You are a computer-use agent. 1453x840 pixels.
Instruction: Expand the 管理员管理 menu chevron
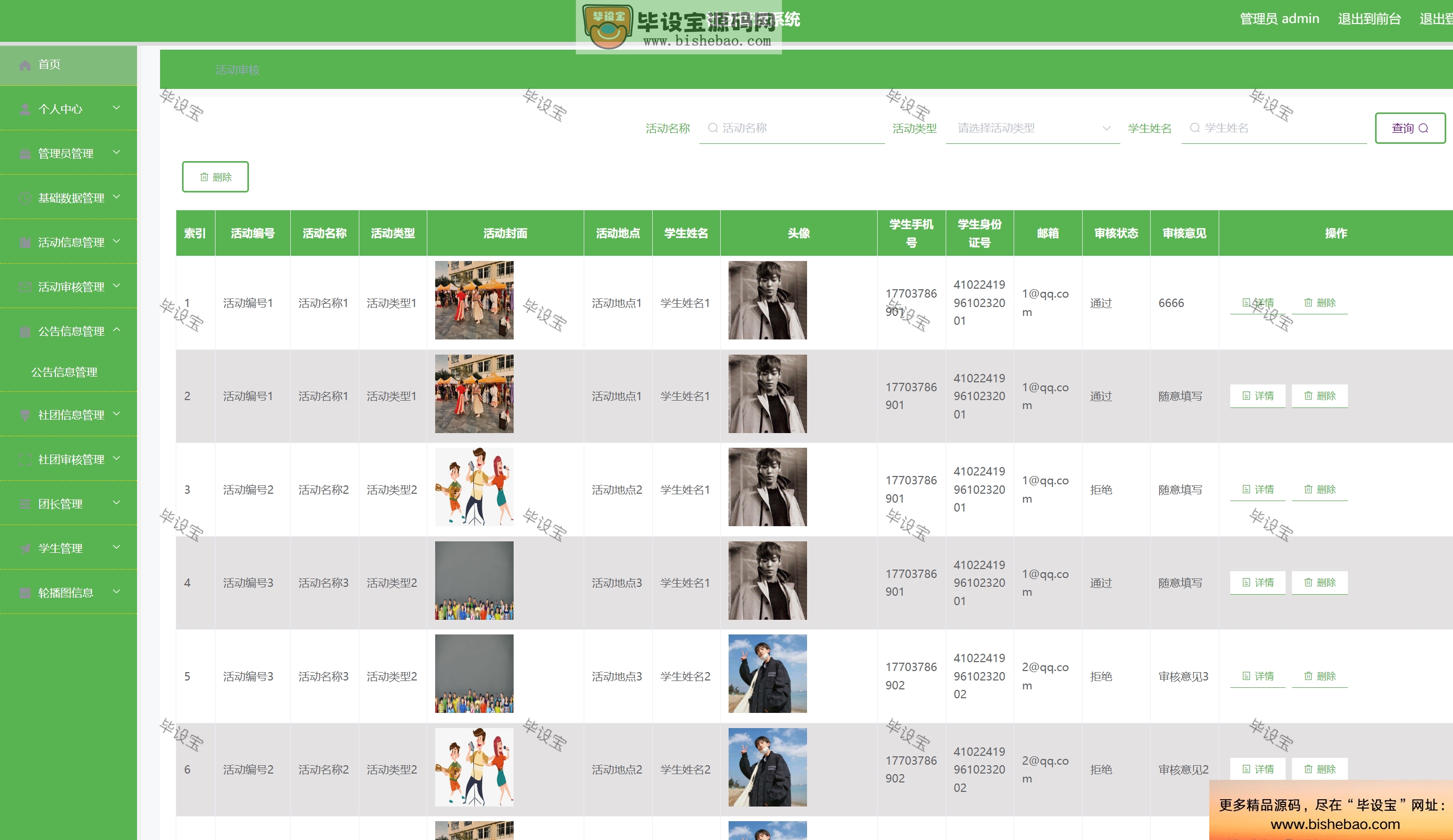click(x=117, y=152)
